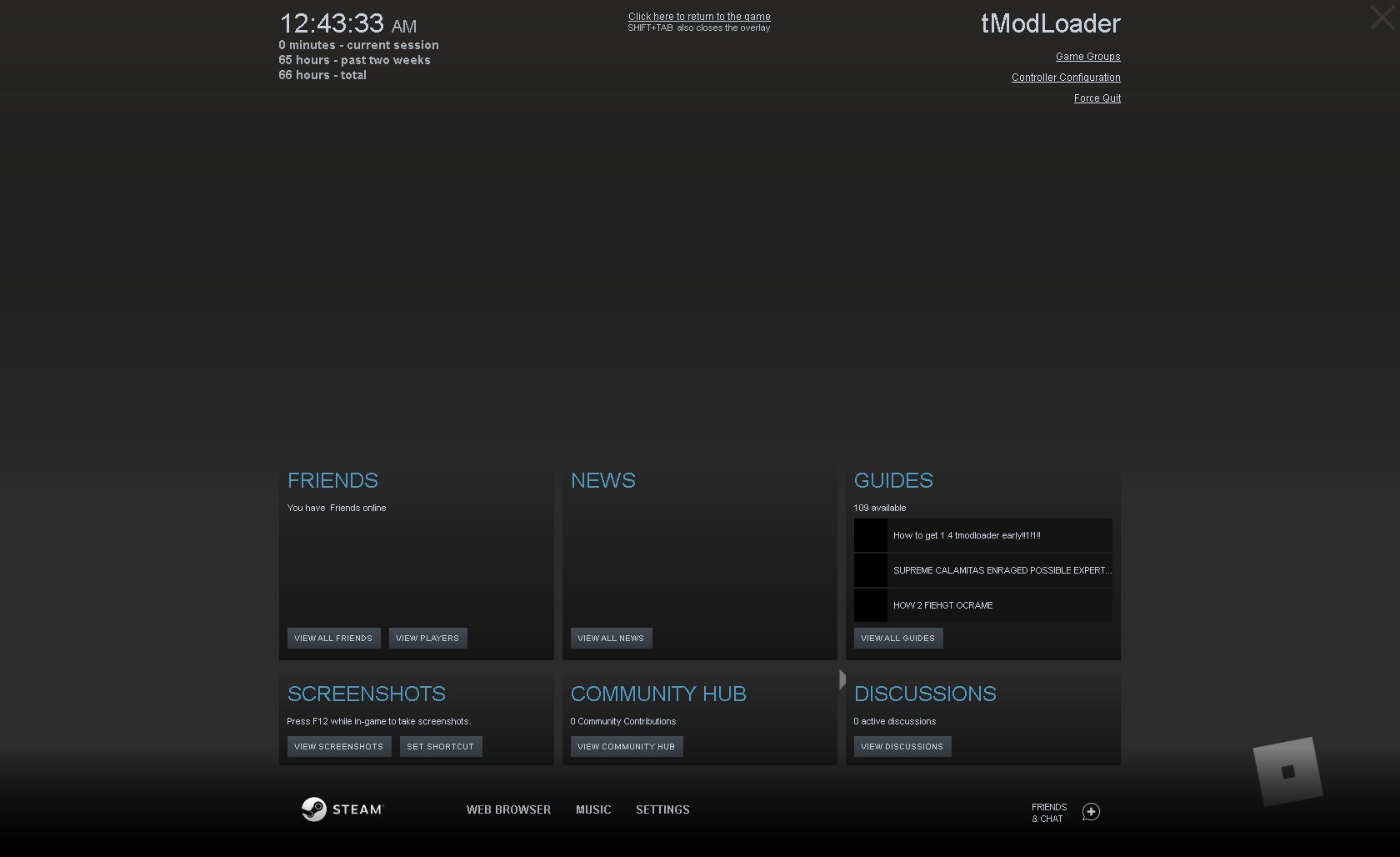Image resolution: width=1400 pixels, height=857 pixels.
Task: Click the DISCUSSIONS panel heading
Action: (925, 694)
